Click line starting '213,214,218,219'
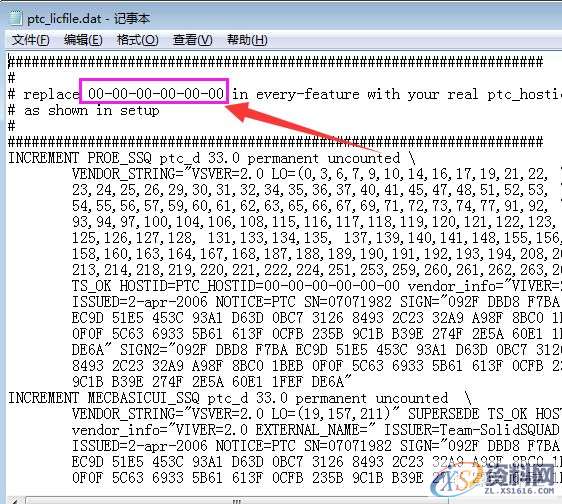 (316, 270)
